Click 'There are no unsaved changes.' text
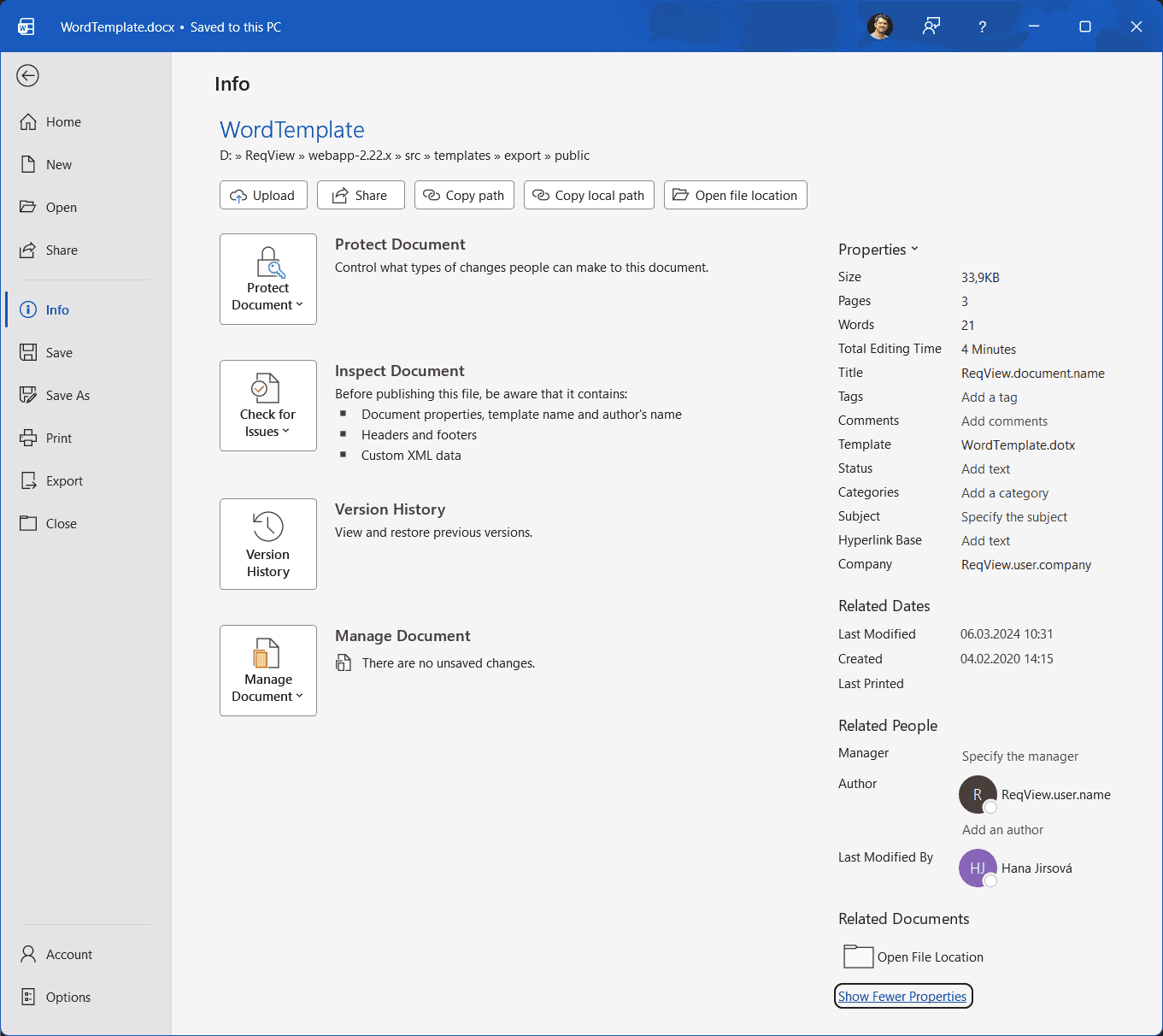 (x=449, y=663)
